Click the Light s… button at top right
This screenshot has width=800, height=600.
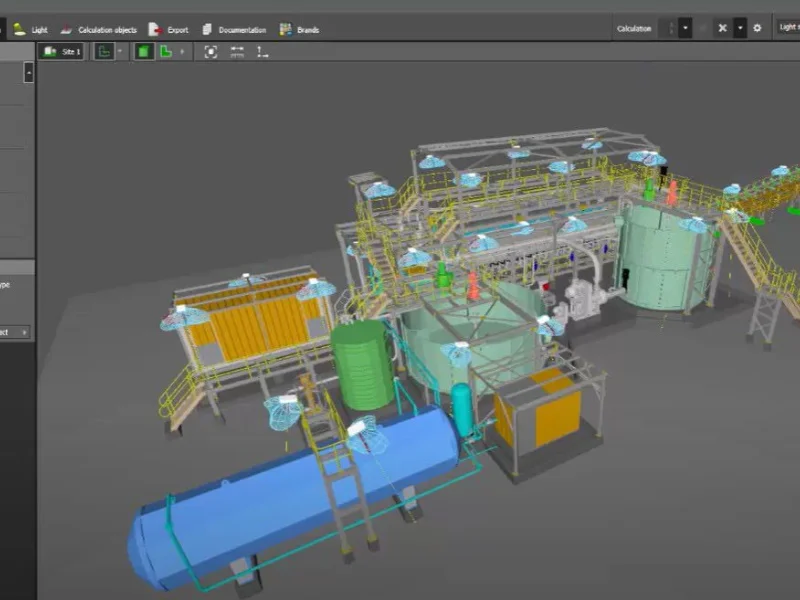point(788,28)
